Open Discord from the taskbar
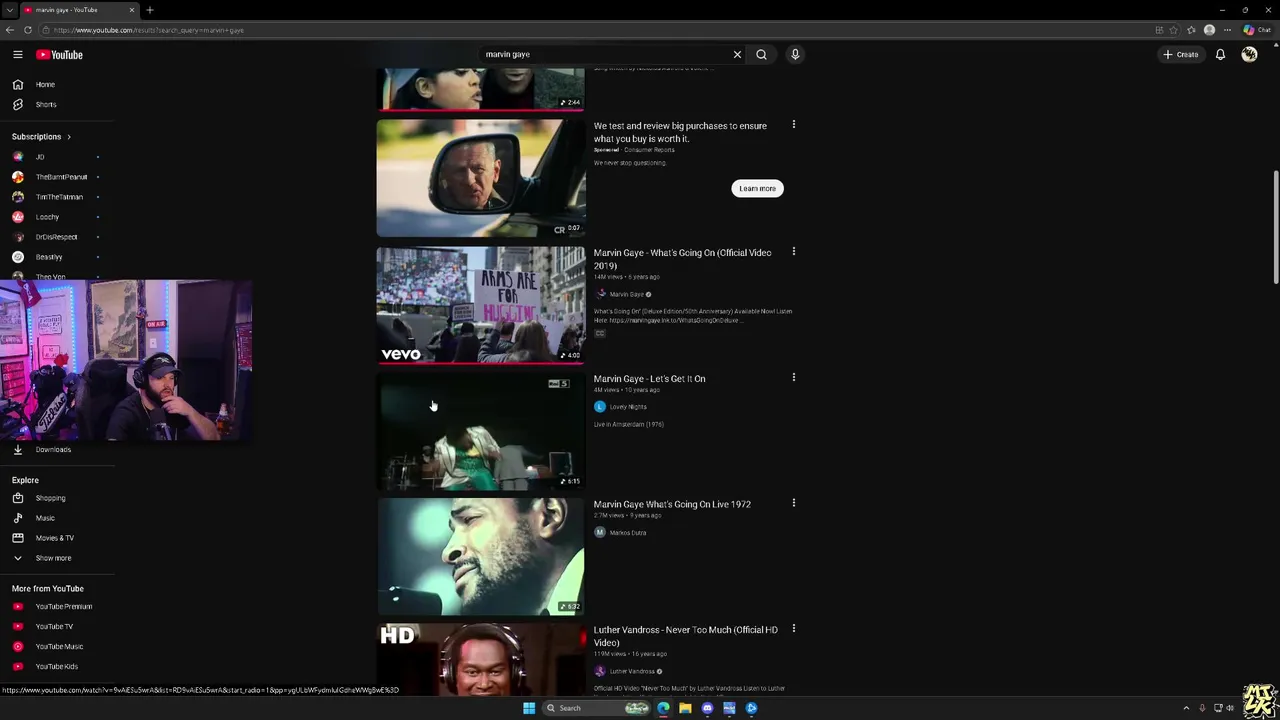 click(707, 708)
